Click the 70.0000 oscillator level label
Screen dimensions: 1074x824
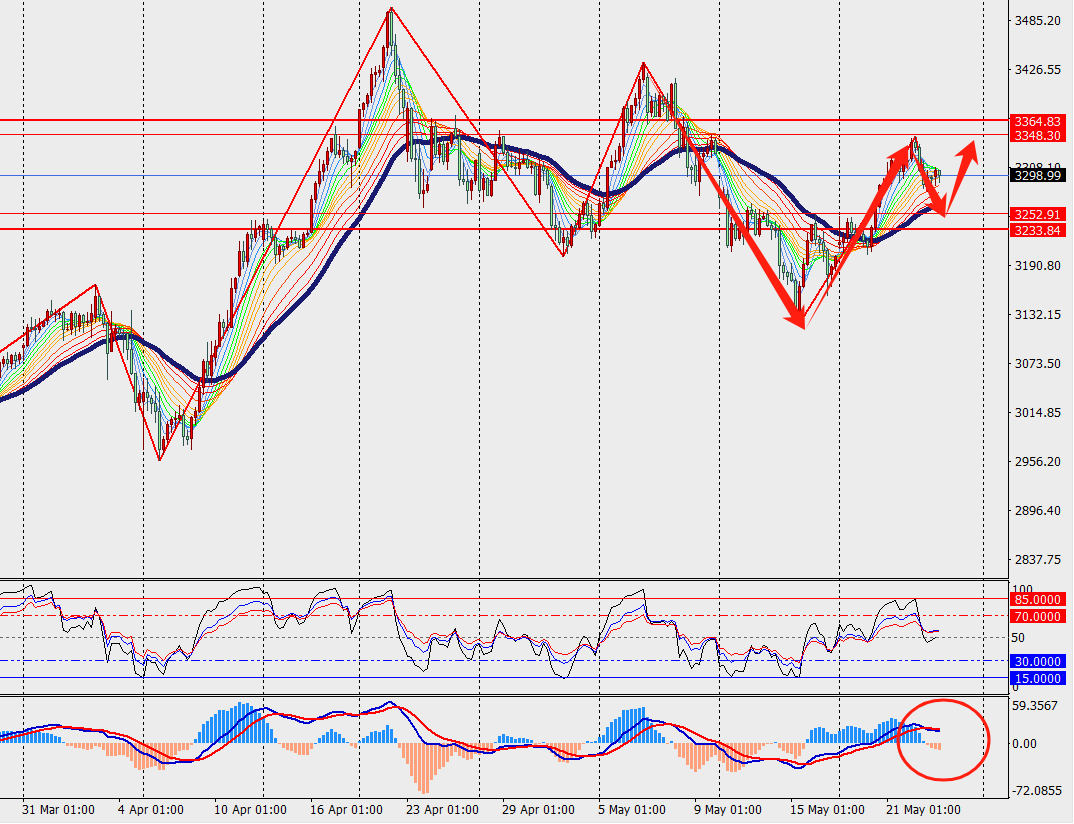1038,617
